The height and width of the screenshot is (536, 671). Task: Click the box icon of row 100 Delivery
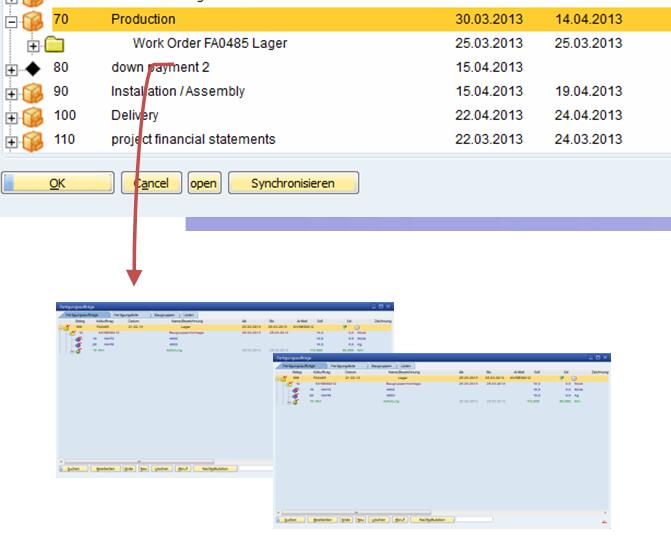tap(33, 117)
